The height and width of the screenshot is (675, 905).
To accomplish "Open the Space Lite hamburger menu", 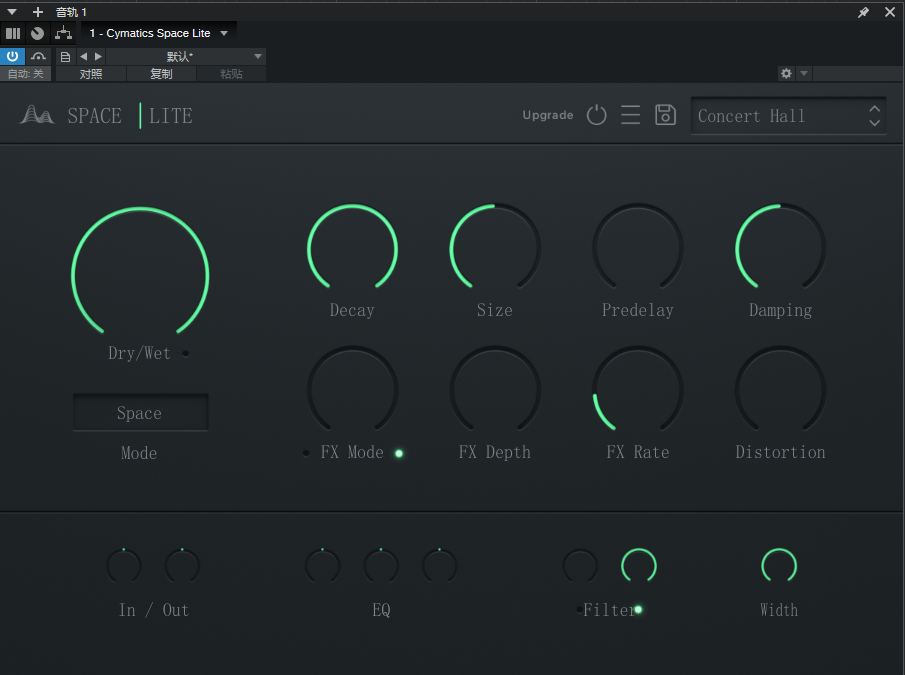I will click(630, 115).
